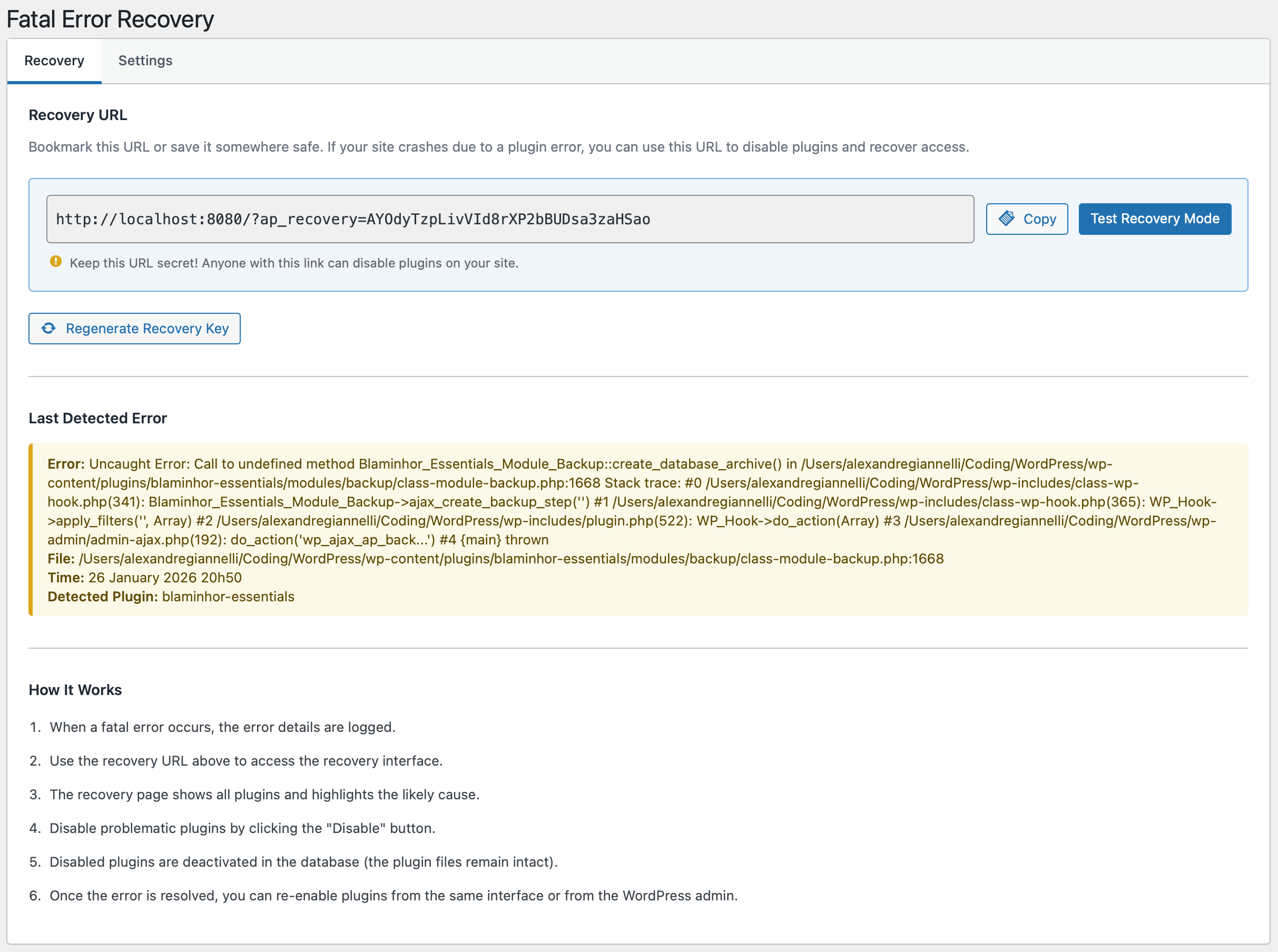
Task: Click the refresh icon on Regenerate Recovery Key
Action: [x=49, y=329]
